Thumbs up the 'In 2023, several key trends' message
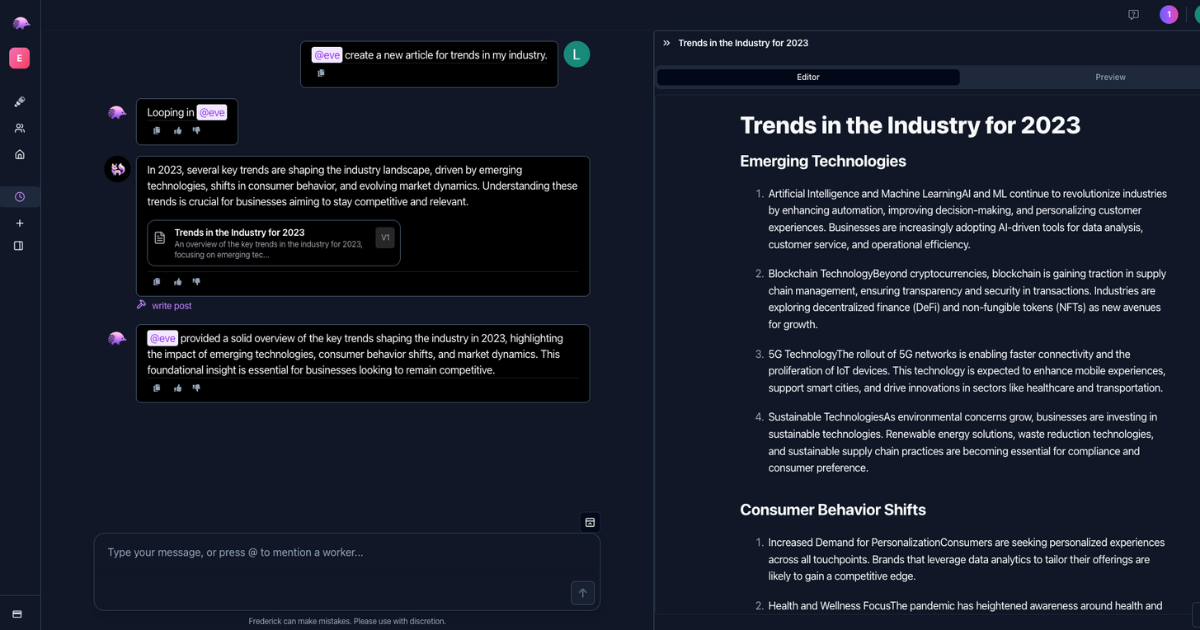Screen dimensions: 1200x630 click(x=178, y=282)
